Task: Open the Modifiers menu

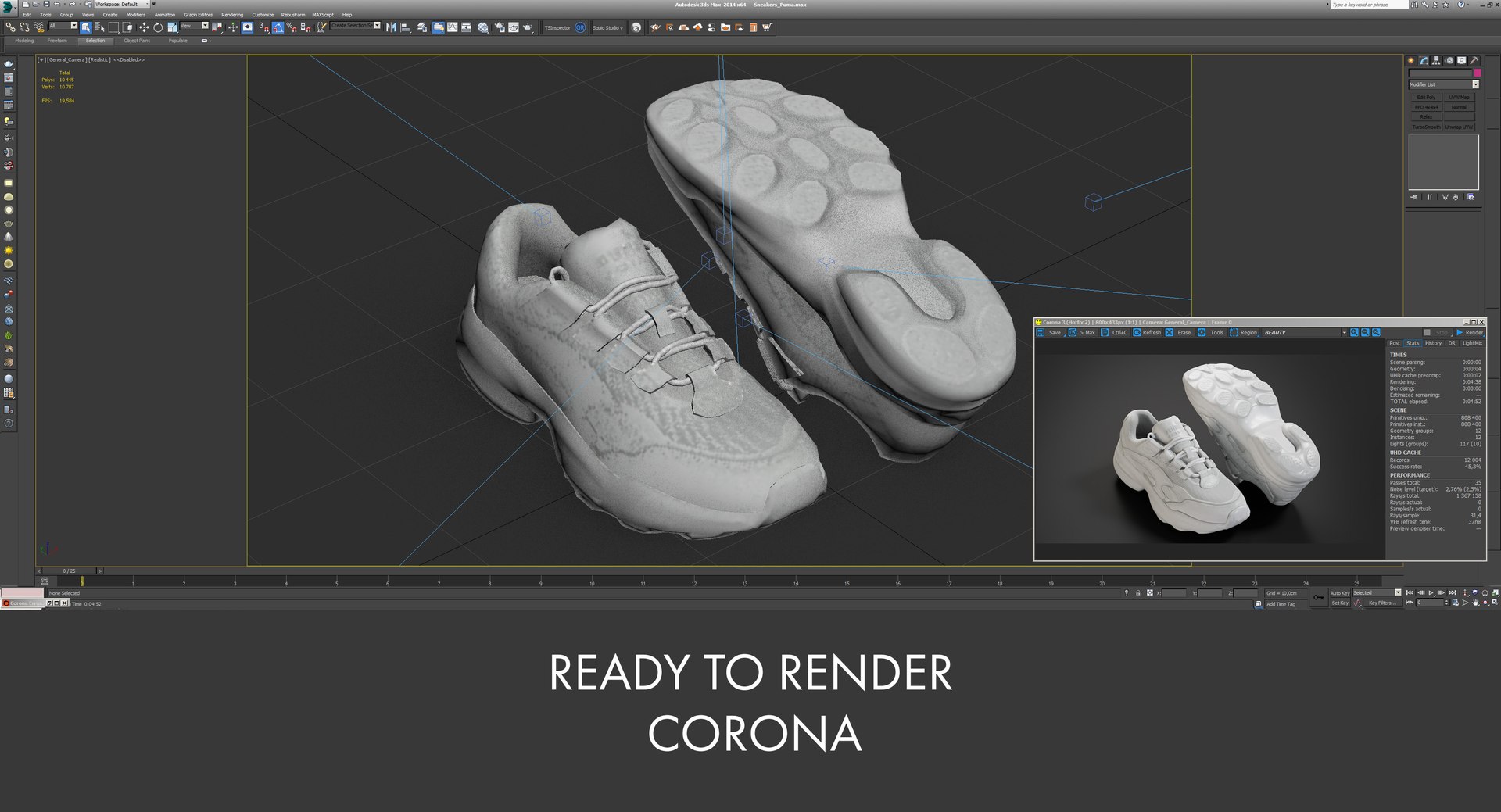Action: [136, 15]
